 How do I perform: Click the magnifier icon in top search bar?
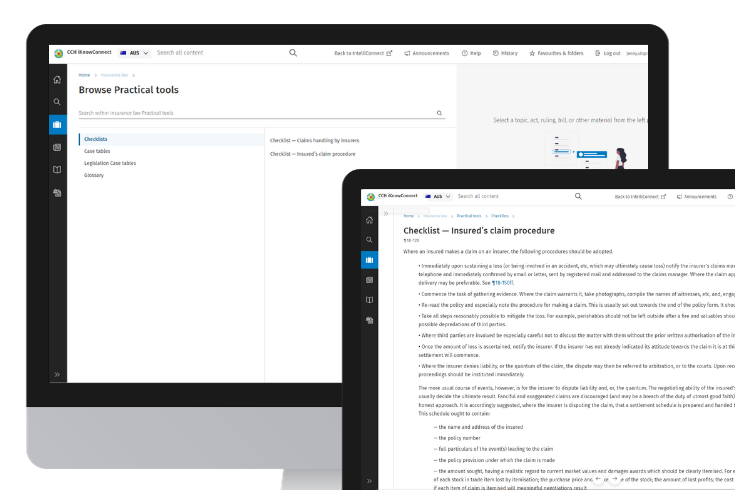coord(293,53)
